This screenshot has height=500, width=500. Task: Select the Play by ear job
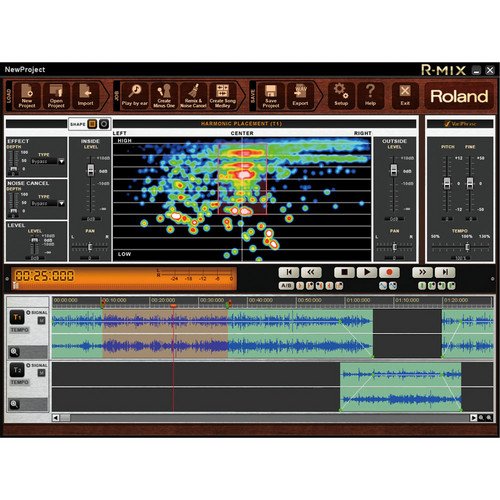(x=135, y=96)
